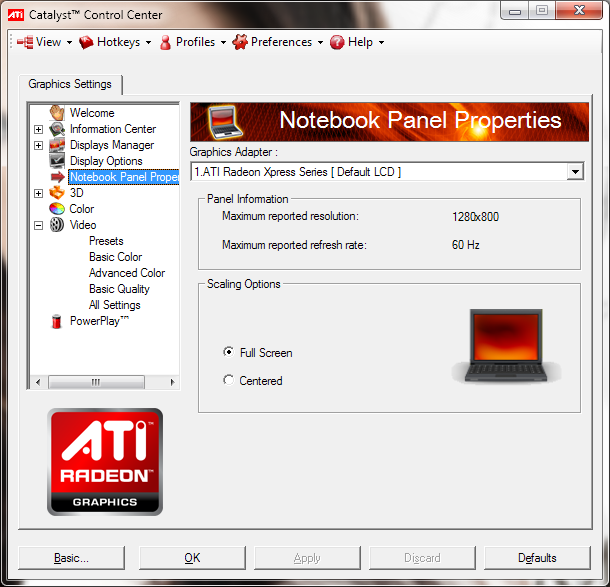The width and height of the screenshot is (610, 587).
Task: Close the Catalyst Control Center window
Action: (579, 11)
